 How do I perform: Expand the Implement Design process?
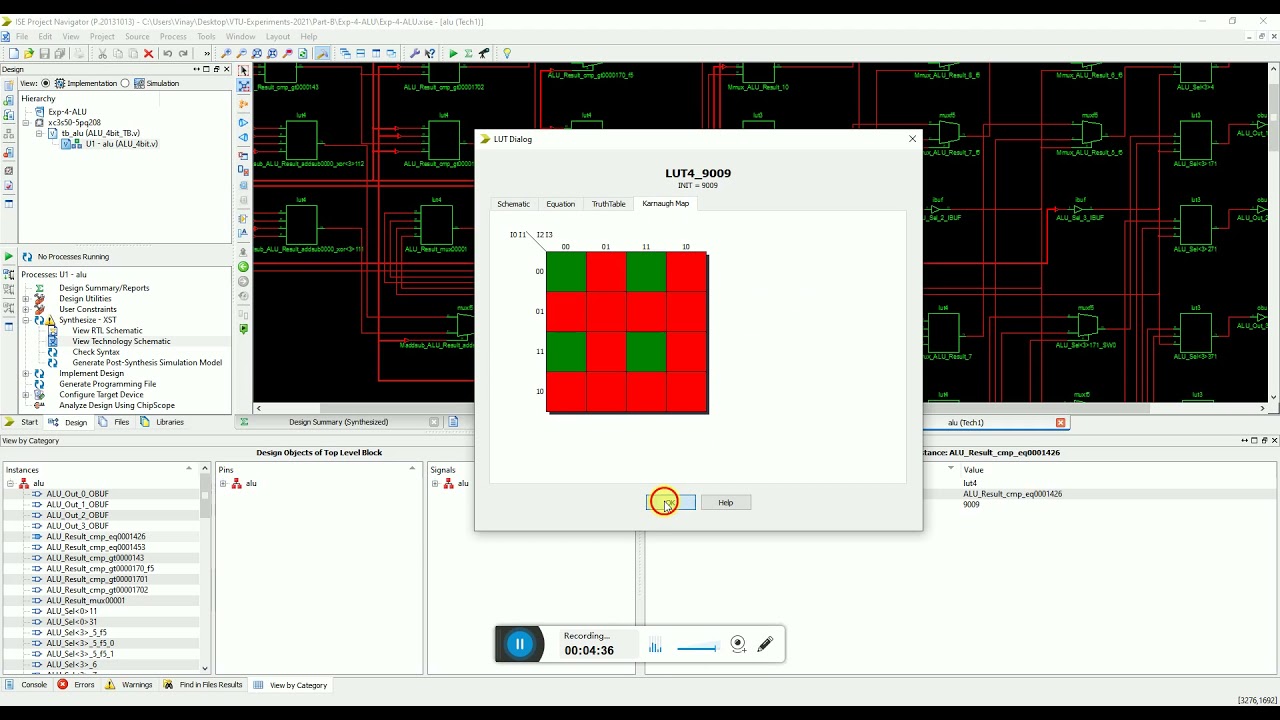26,374
